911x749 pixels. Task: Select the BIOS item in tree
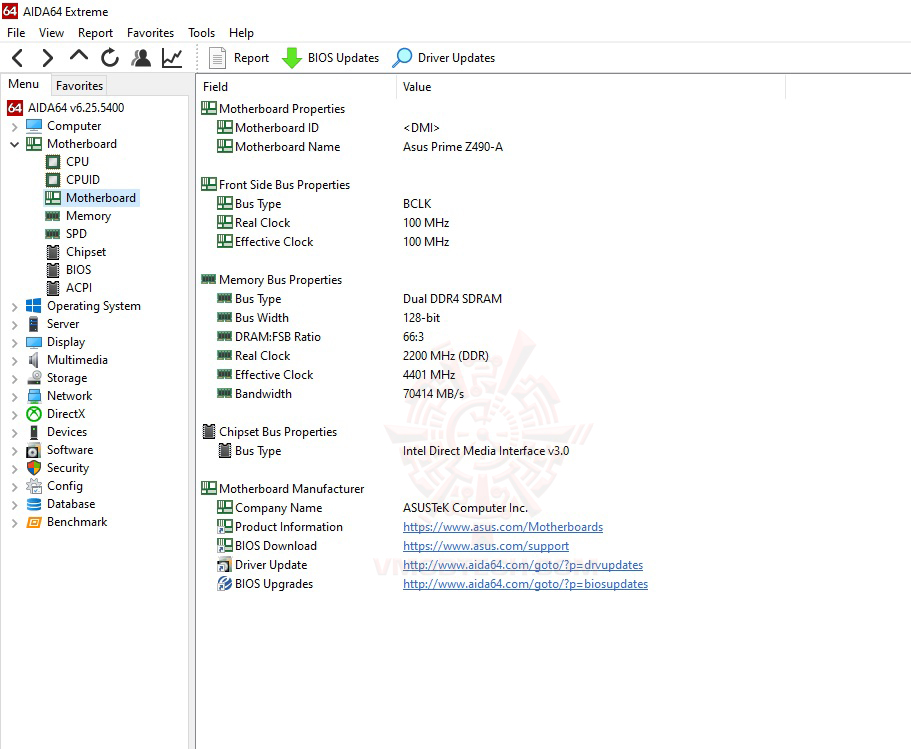tap(78, 270)
